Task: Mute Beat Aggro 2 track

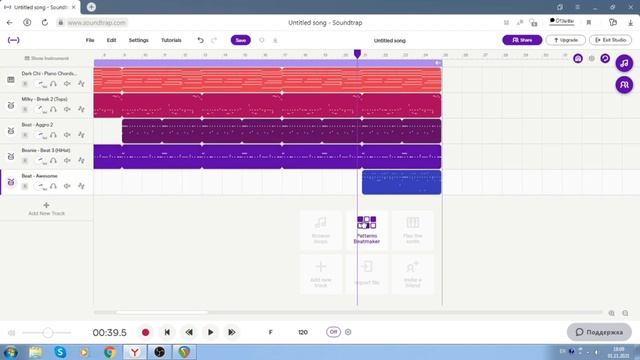Action: point(67,135)
